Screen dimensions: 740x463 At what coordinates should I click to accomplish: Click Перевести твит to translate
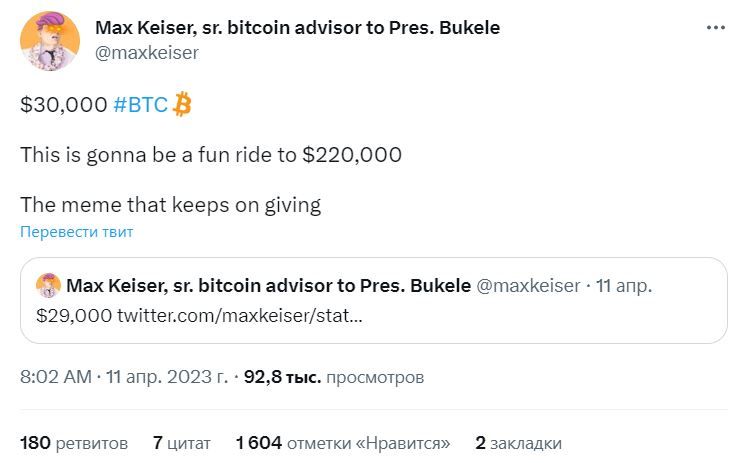[x=77, y=232]
